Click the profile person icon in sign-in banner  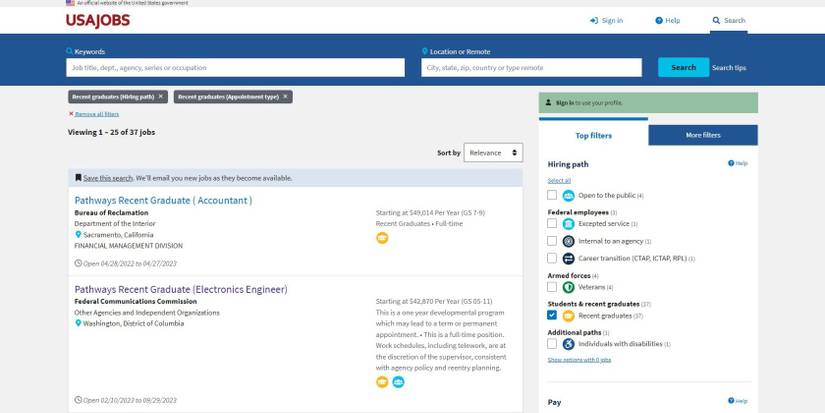click(x=548, y=103)
